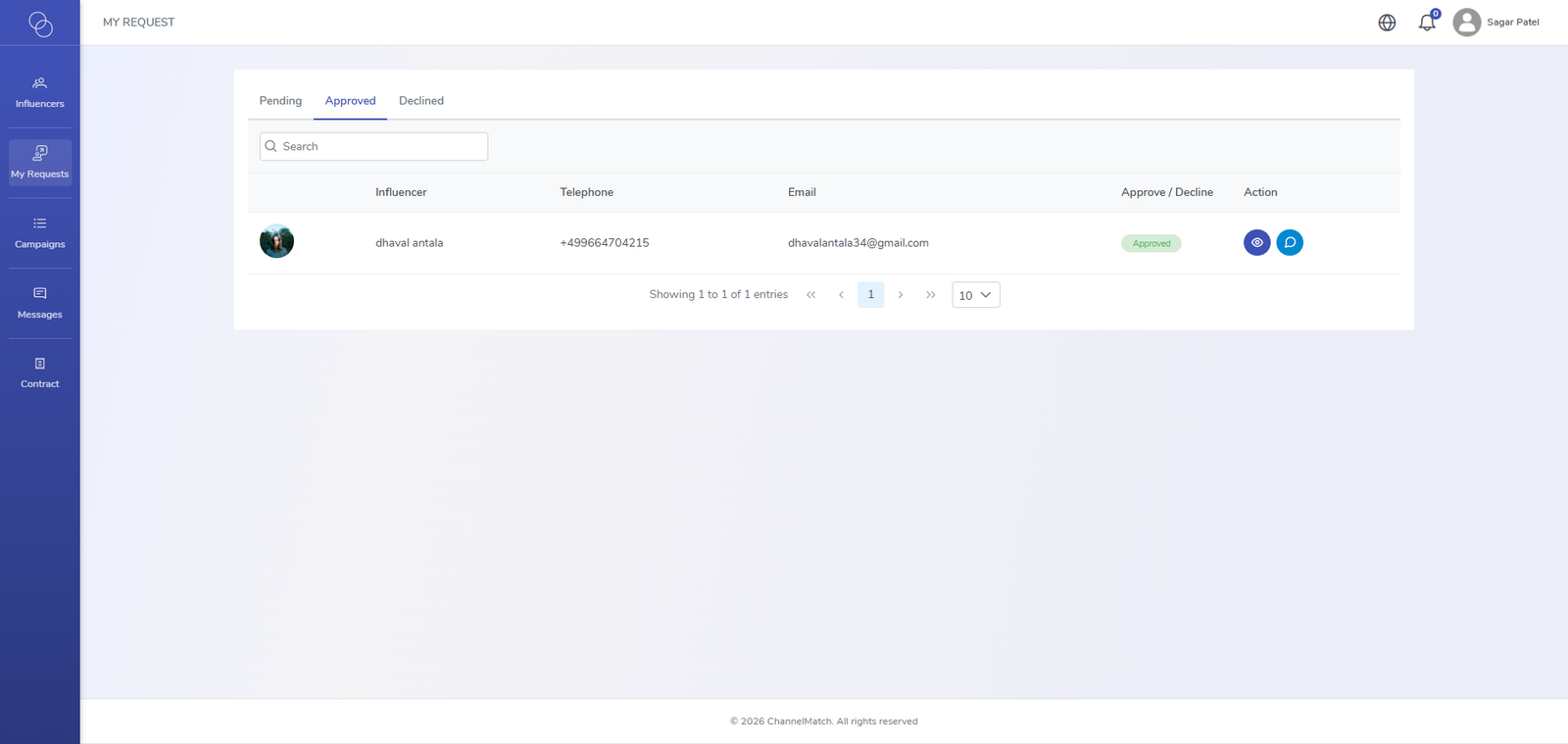Go to My Requests in sidebar
The width and height of the screenshot is (1568, 744).
(40, 163)
